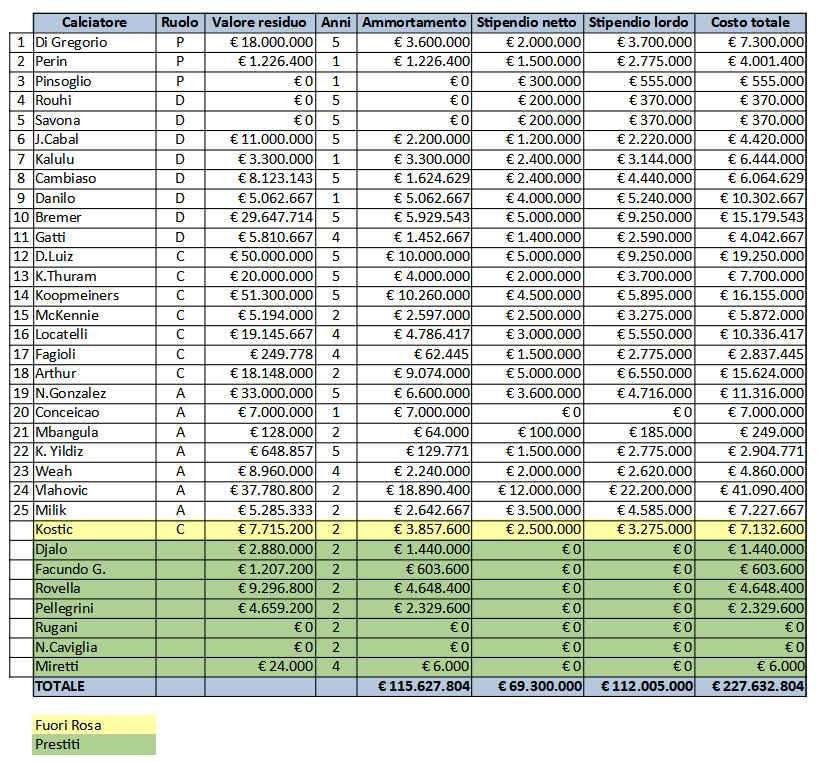Click the Anni column header
This screenshot has height=762, width=817.
pos(336,22)
